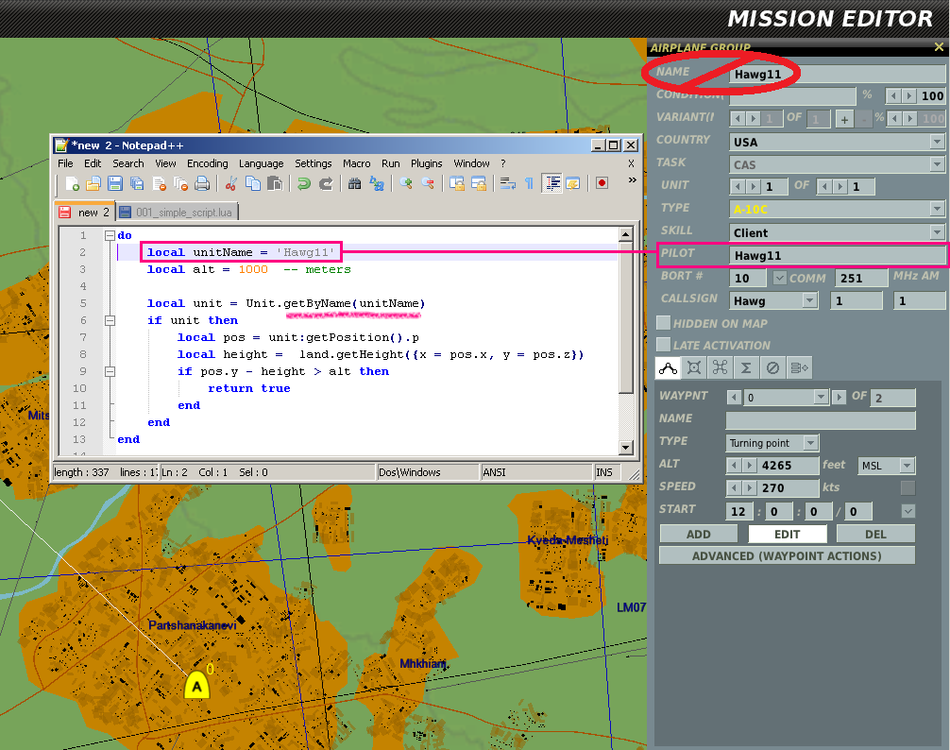Open the route/waypoints tab in the group panel

point(667,367)
